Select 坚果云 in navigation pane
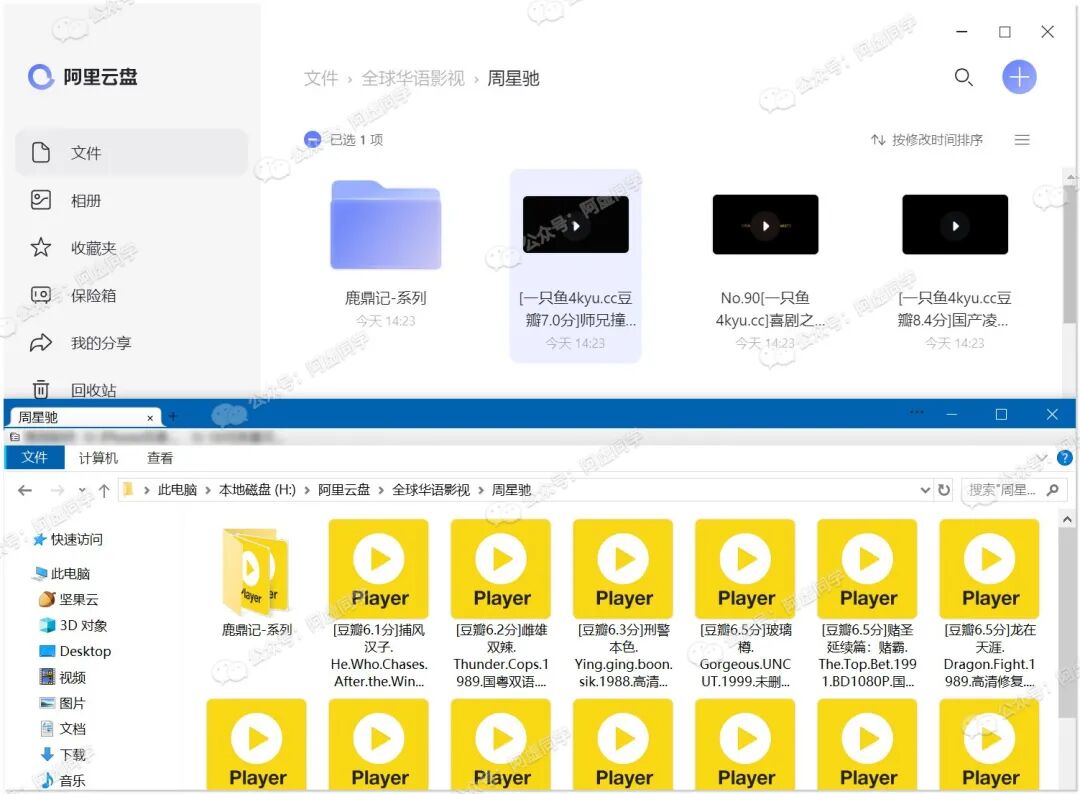 tap(69, 599)
